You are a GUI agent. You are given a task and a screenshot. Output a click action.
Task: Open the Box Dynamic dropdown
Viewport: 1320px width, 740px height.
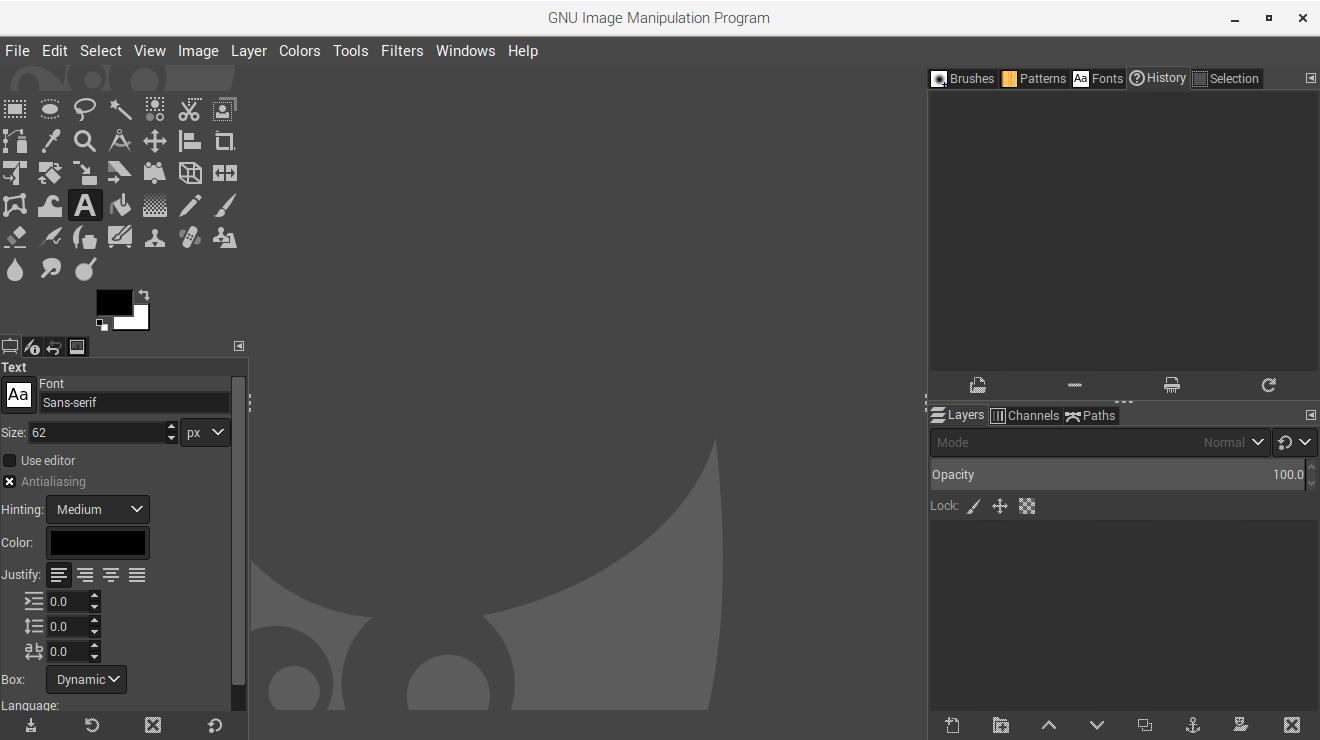(x=87, y=679)
